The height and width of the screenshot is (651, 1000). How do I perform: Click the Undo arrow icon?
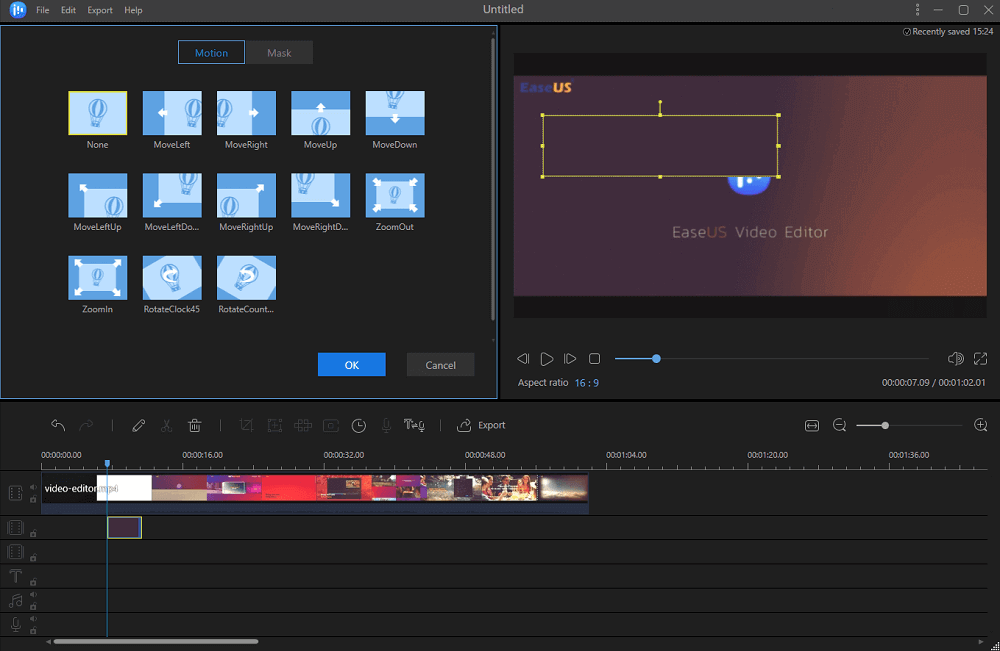coord(59,425)
